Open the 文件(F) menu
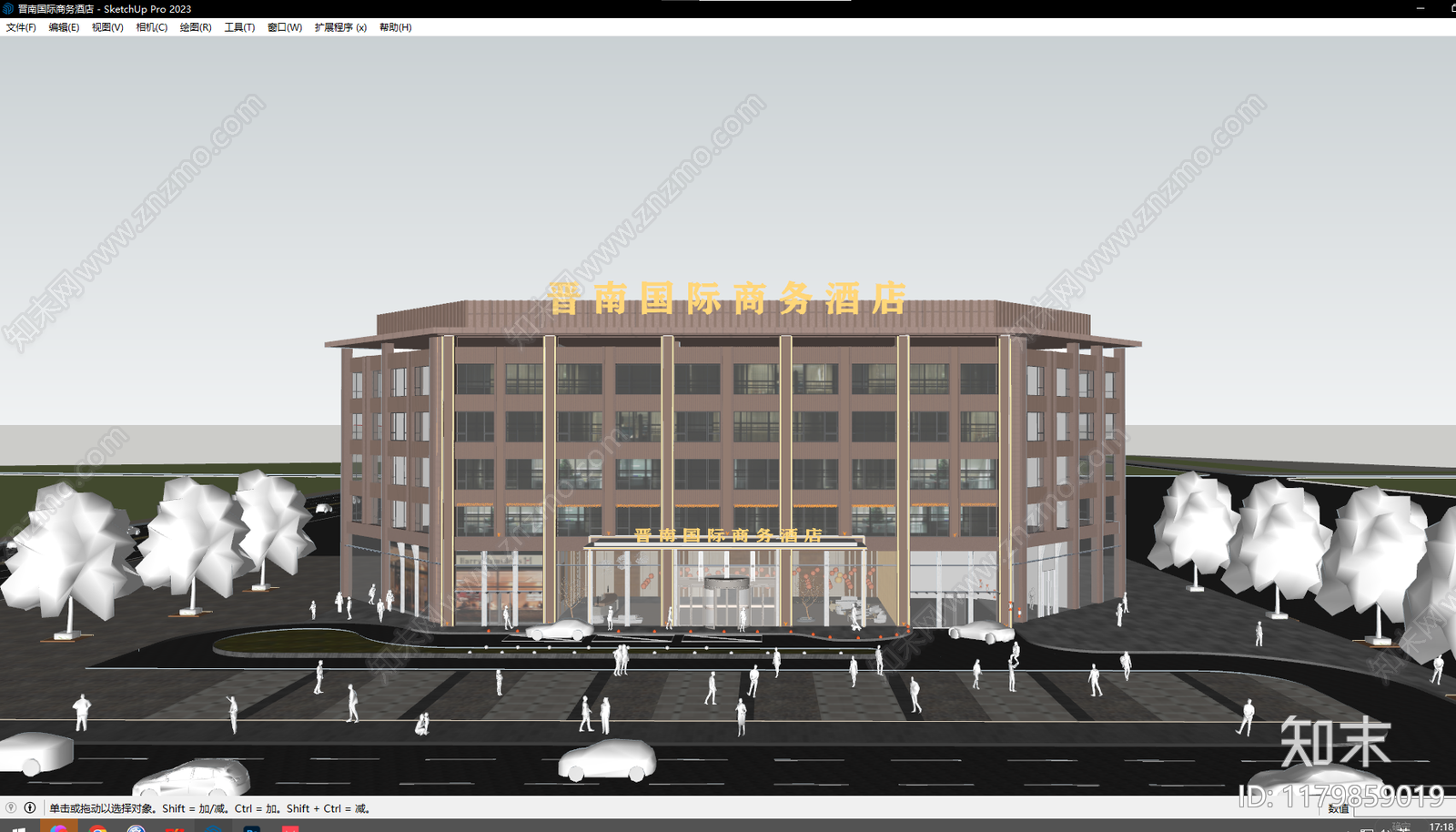Screen dimensions: 1456x832 click(x=21, y=27)
